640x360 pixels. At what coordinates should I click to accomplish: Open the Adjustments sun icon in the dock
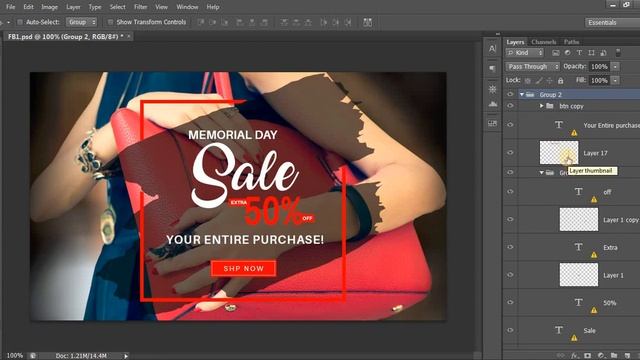click(492, 89)
